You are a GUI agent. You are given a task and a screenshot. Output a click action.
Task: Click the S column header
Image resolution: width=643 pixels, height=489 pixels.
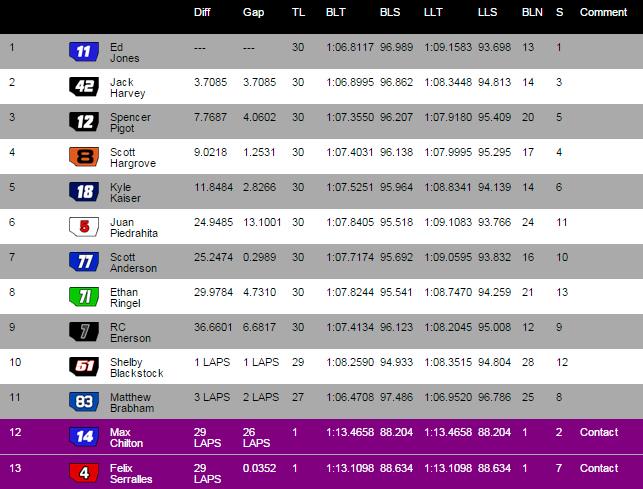559,12
